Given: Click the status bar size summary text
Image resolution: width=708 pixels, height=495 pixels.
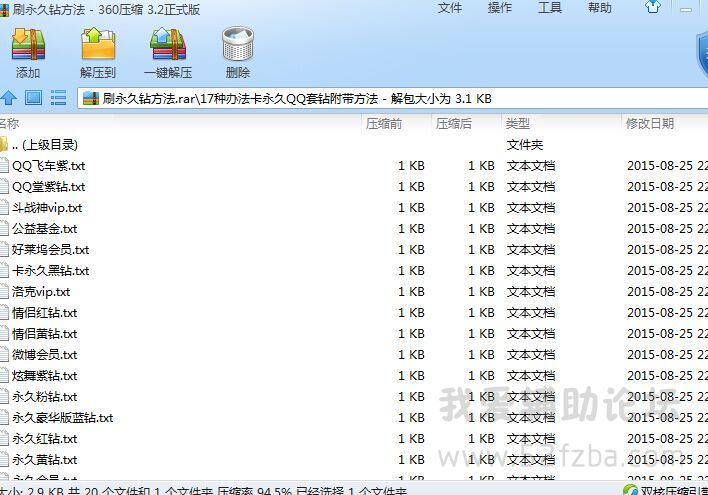Looking at the screenshot, I should click(x=203, y=490).
